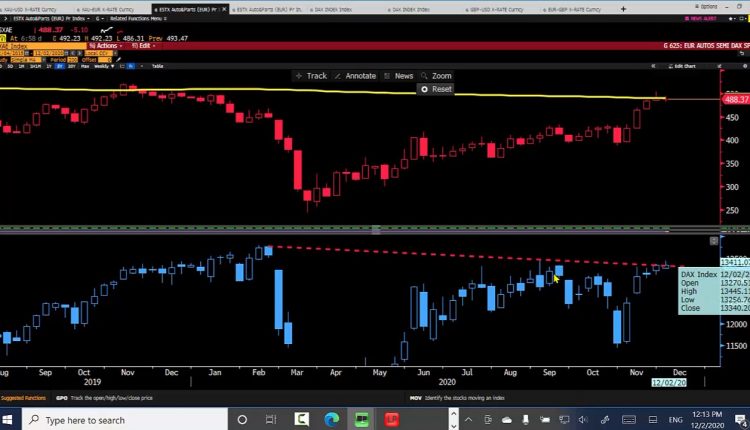Viewport: 750px width, 430px height.
Task: Click the Period input field
Action: point(73,60)
